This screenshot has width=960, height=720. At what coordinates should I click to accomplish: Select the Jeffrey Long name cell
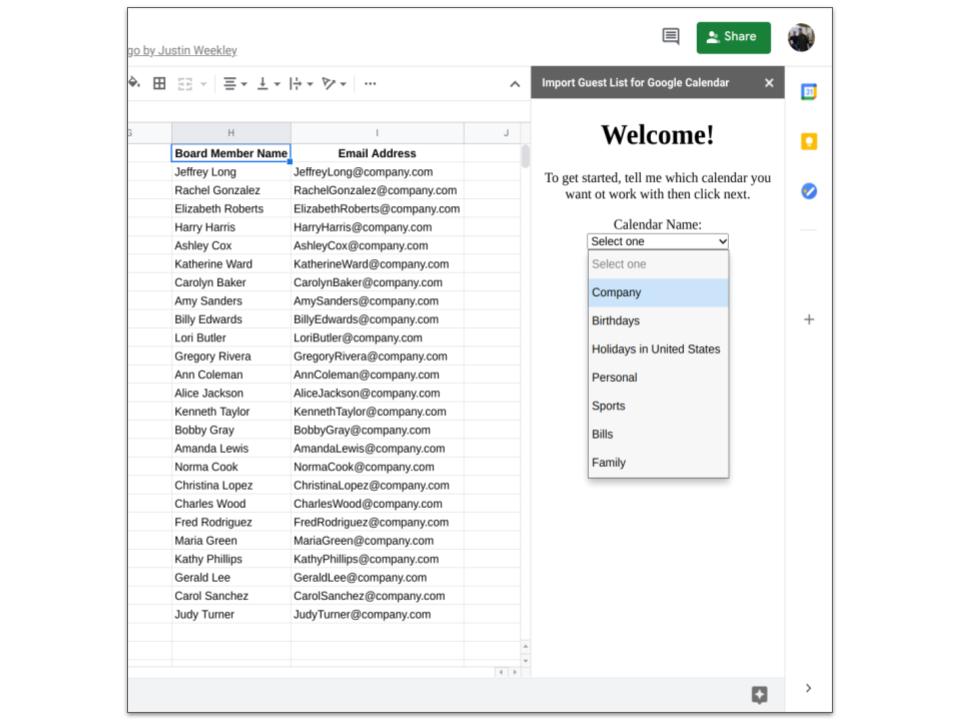point(231,172)
